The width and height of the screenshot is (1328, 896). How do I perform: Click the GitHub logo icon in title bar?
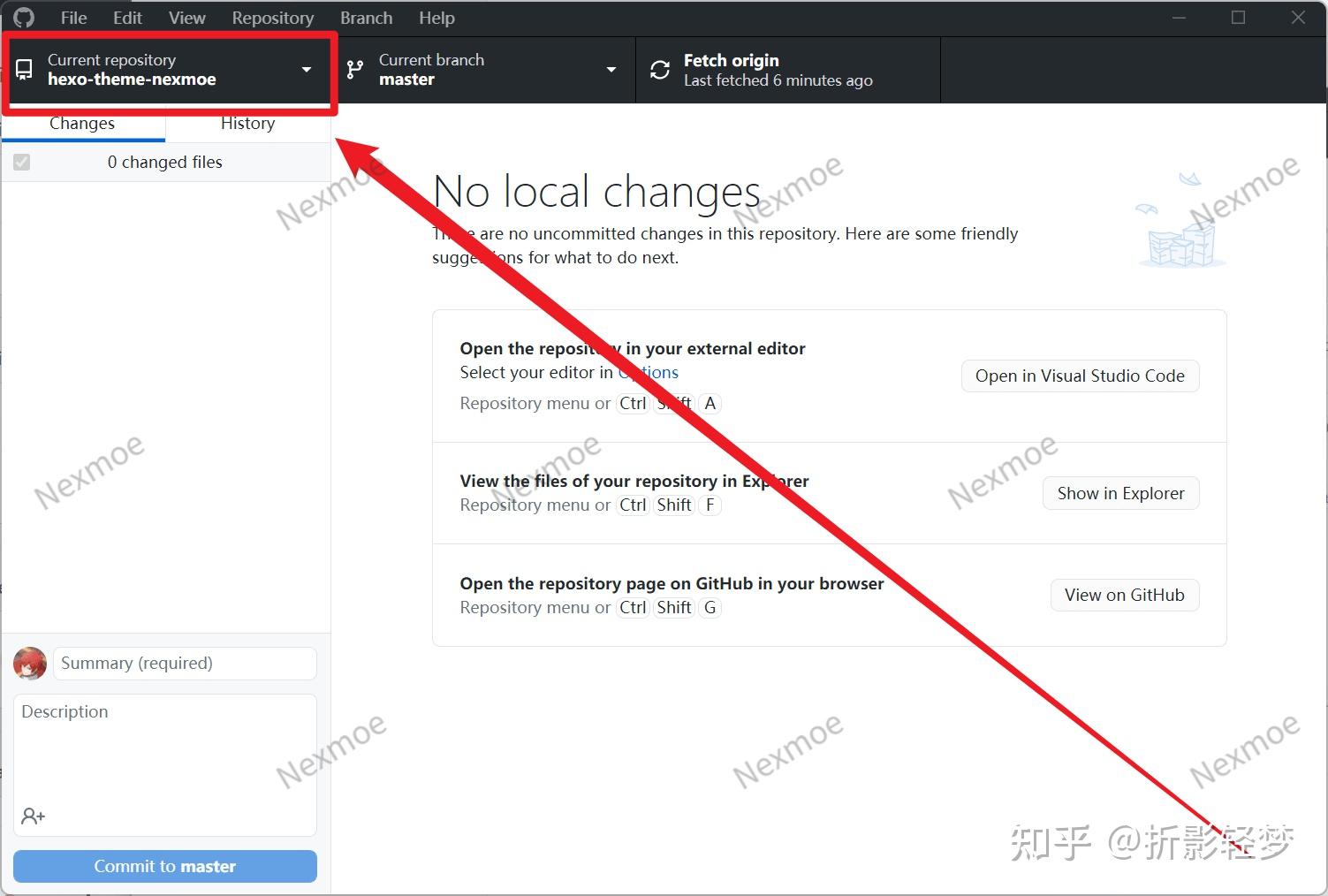(24, 18)
